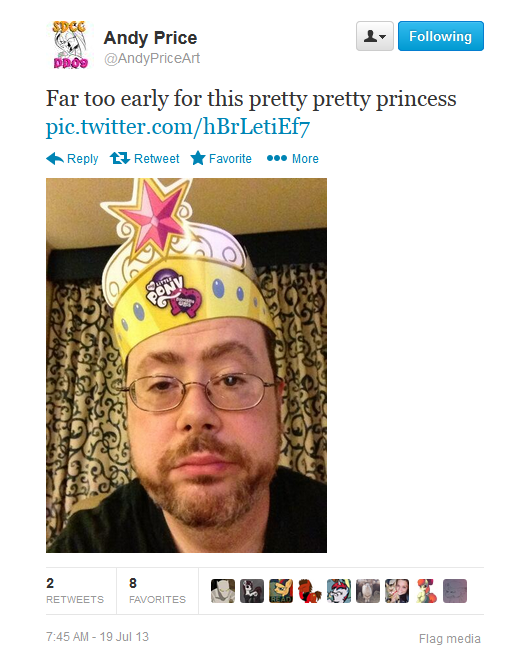Open the user actions dropdown button
The width and height of the screenshot is (528, 669).
tap(374, 36)
